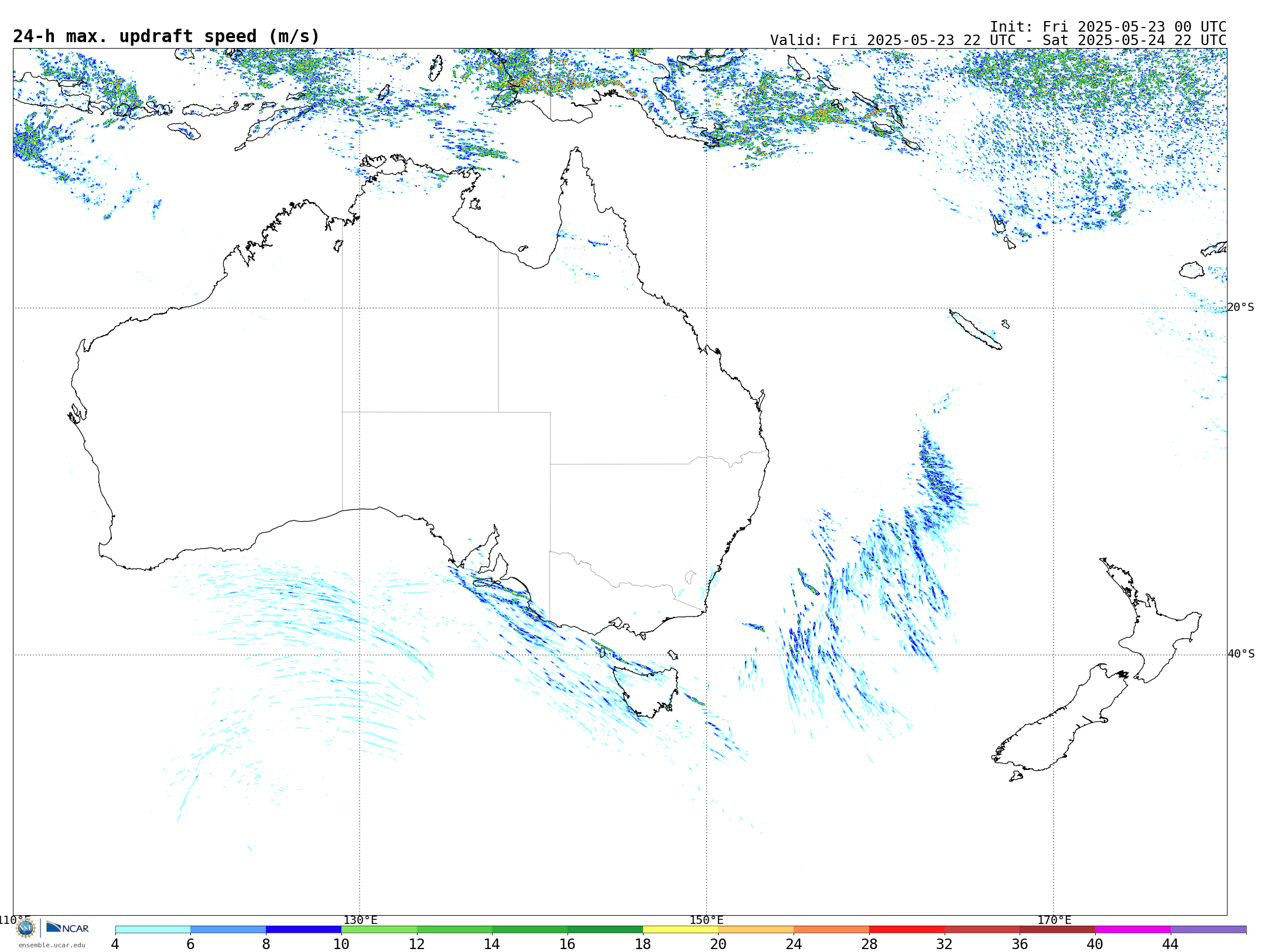The height and width of the screenshot is (952, 1265).
Task: Choose the pale orange 20–24 colorbar segment
Action: 756,930
